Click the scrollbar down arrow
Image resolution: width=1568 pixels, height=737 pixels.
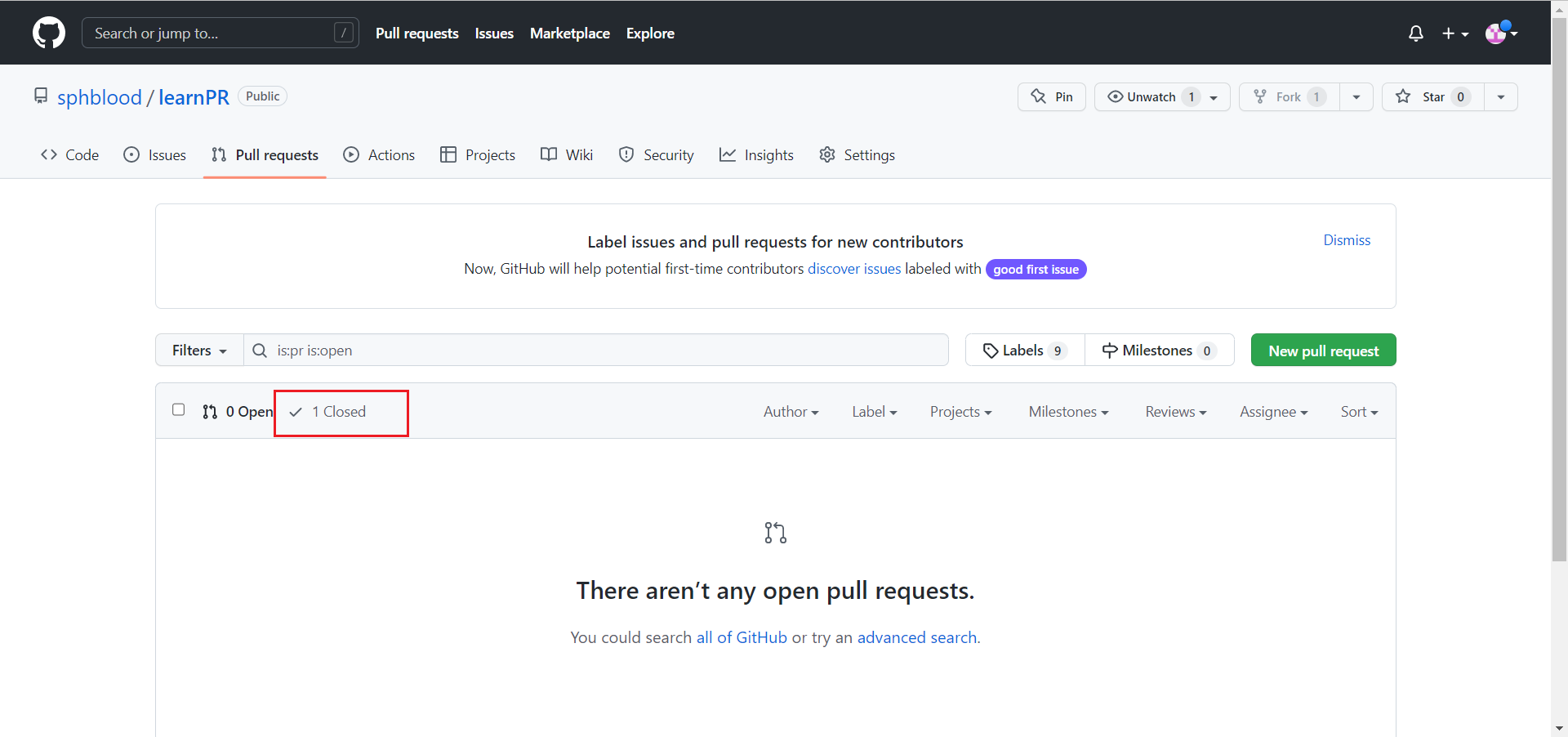point(1559,729)
